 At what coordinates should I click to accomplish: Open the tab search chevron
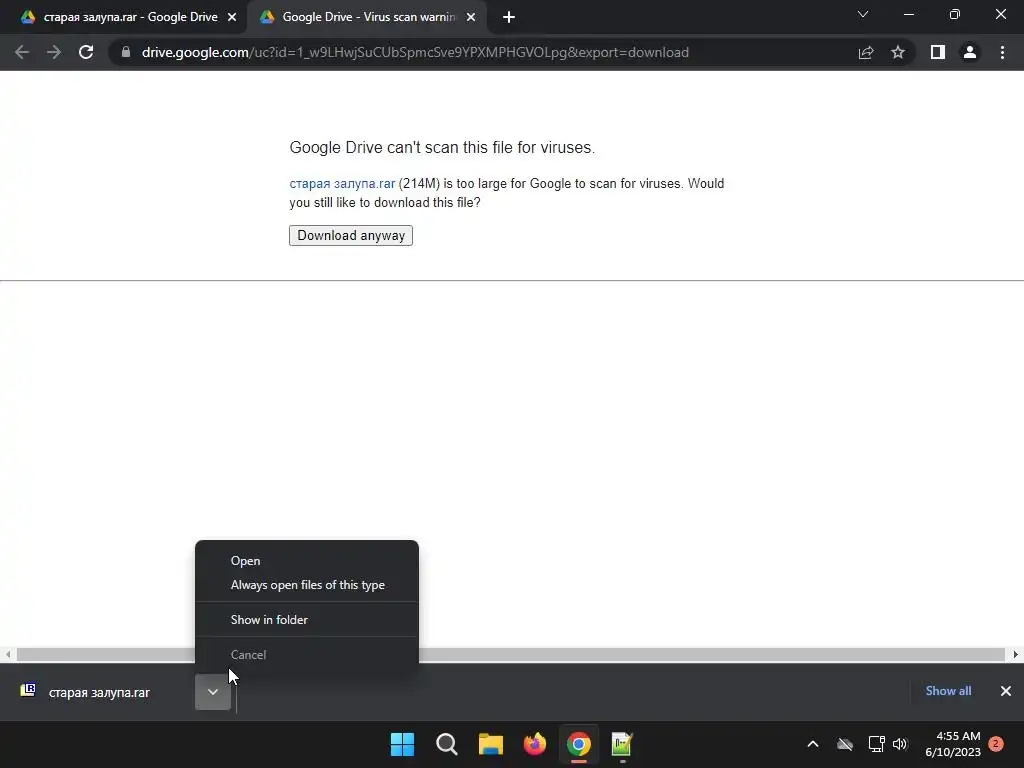(863, 14)
